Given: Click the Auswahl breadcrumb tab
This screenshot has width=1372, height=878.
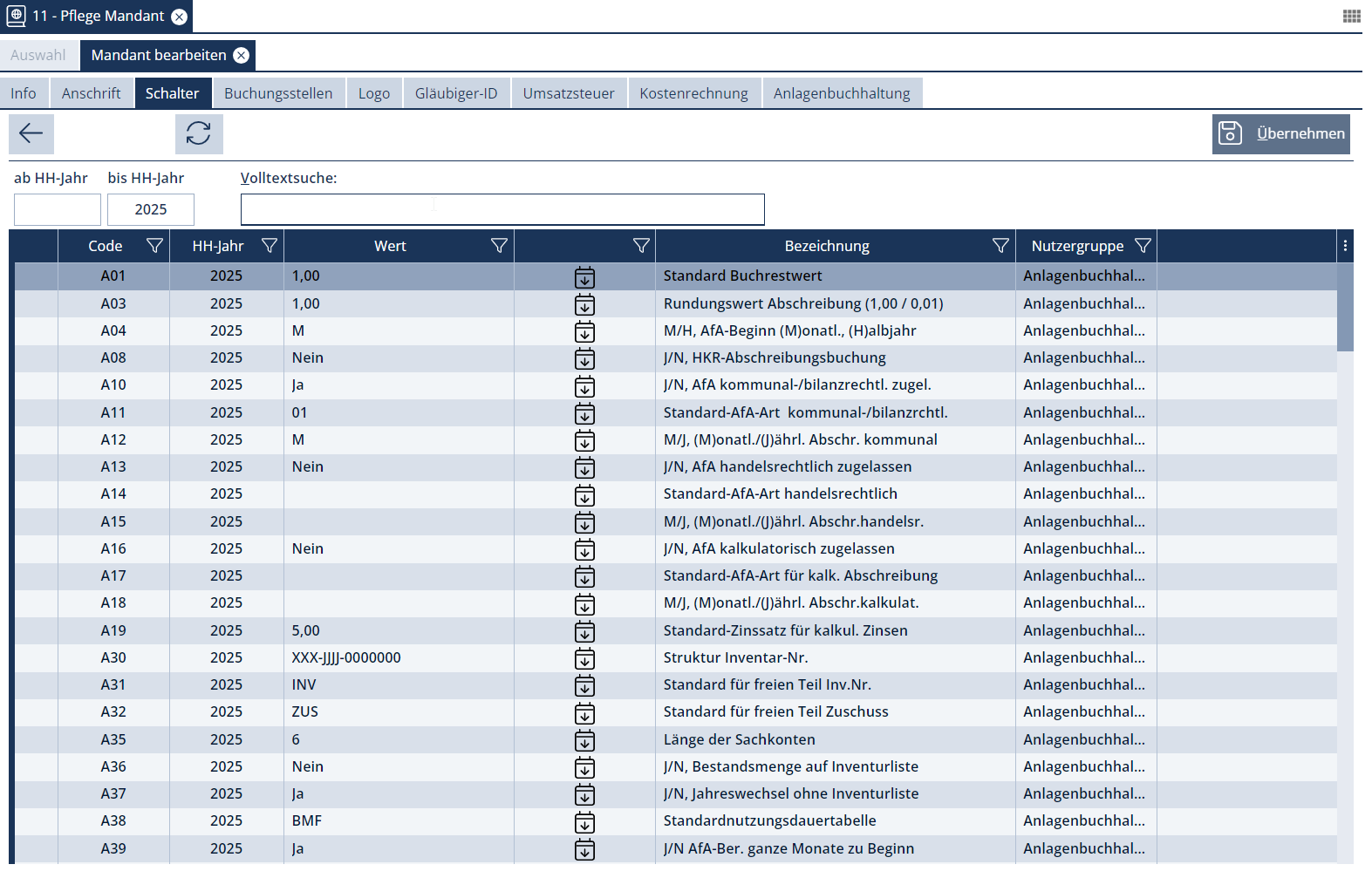Looking at the screenshot, I should pyautogui.click(x=38, y=55).
